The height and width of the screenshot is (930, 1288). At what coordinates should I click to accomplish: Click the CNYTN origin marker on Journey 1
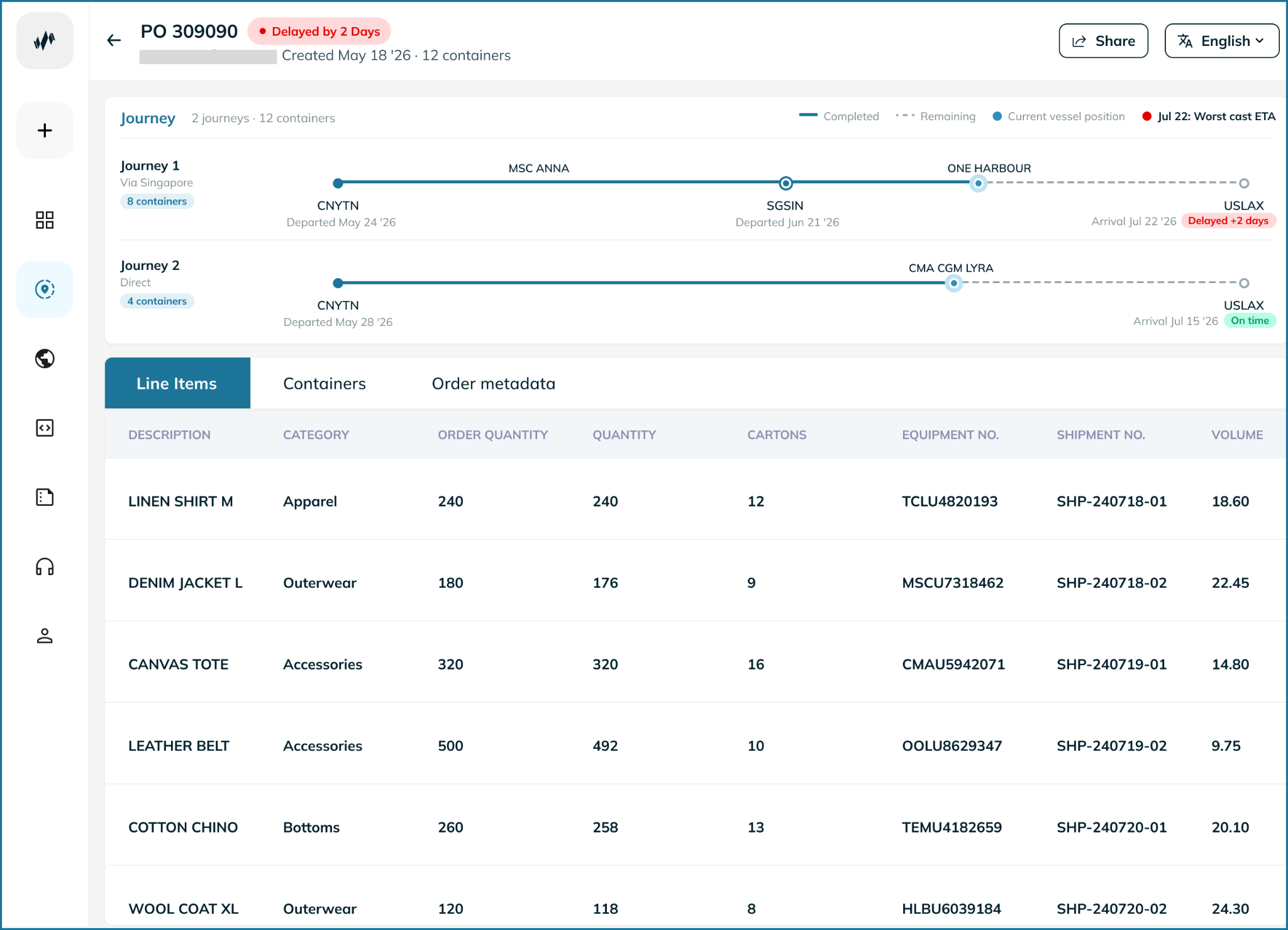pos(338,183)
